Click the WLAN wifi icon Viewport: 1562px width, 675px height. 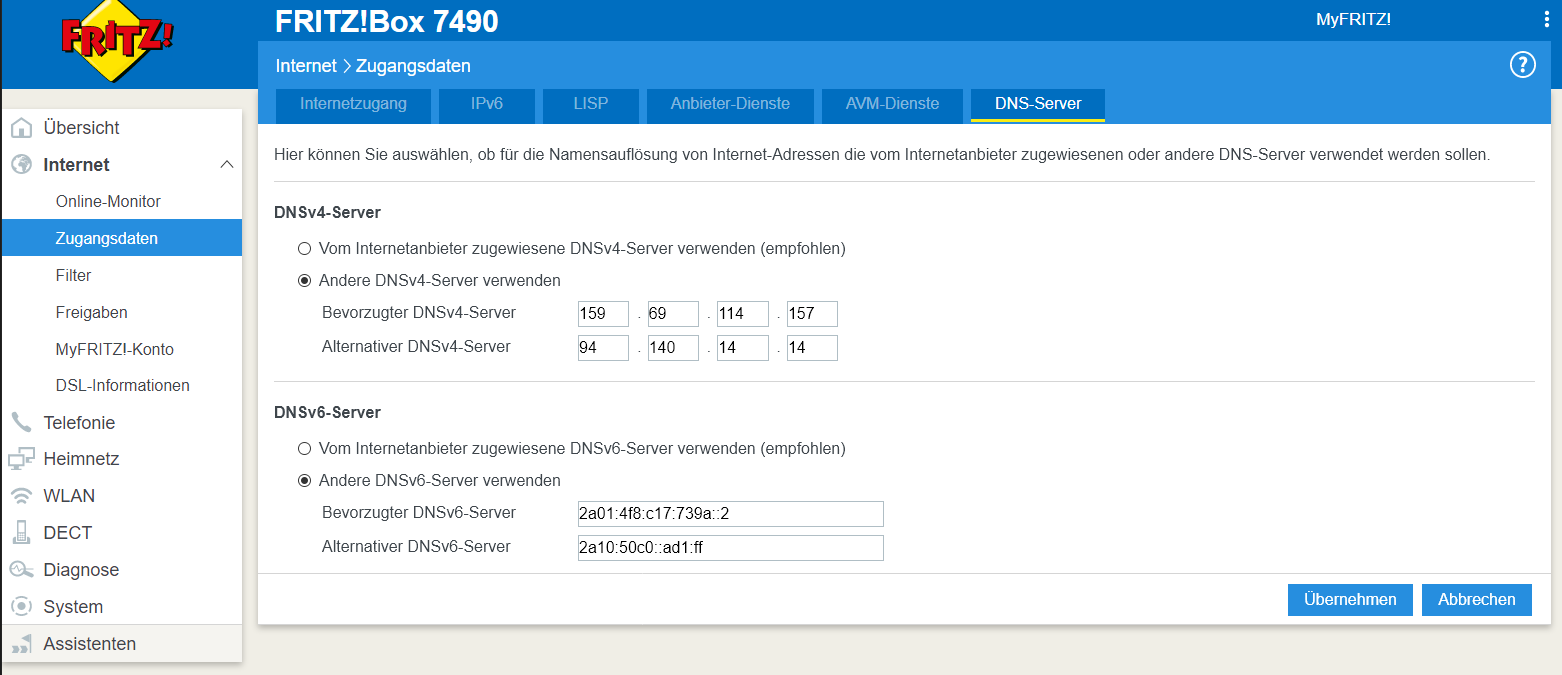tap(21, 496)
